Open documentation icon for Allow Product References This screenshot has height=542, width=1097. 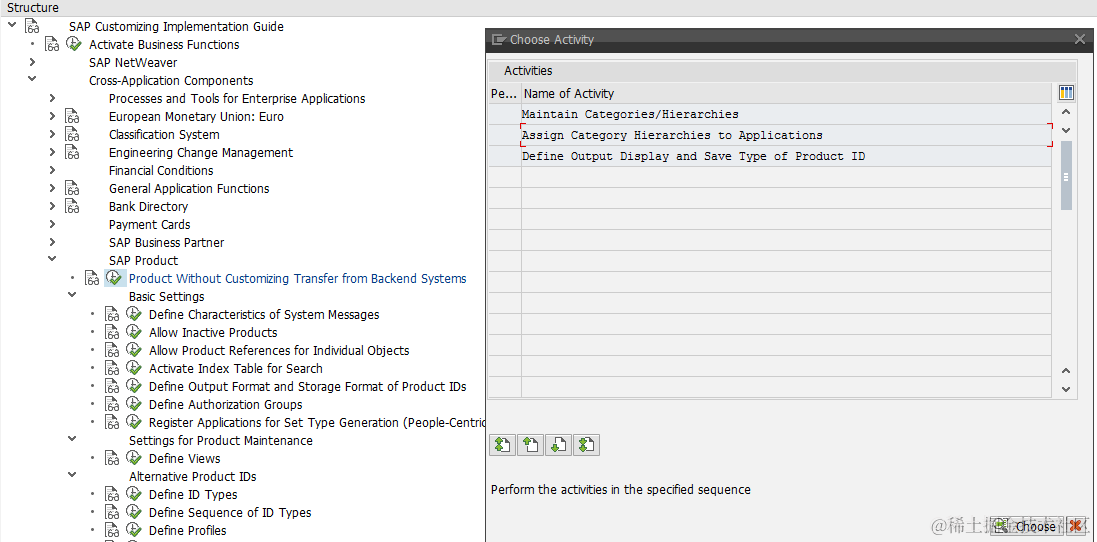[x=112, y=351]
